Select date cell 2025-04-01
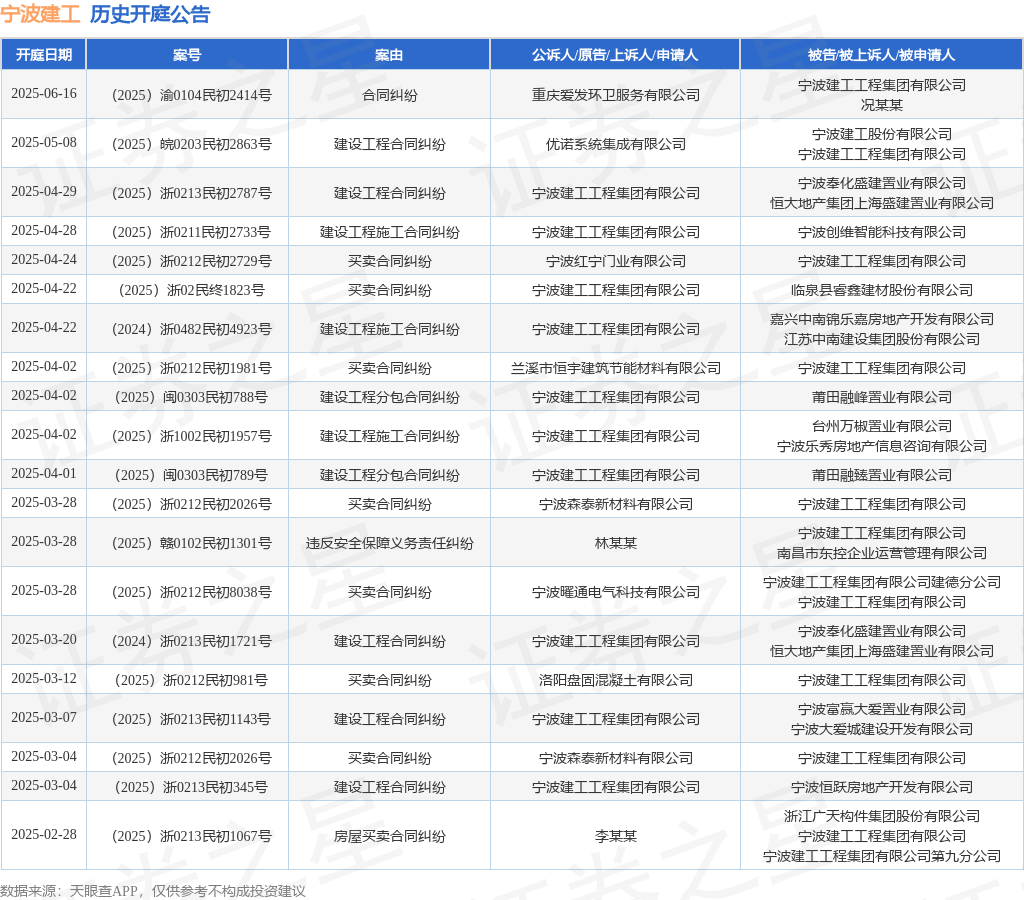 [x=44, y=474]
